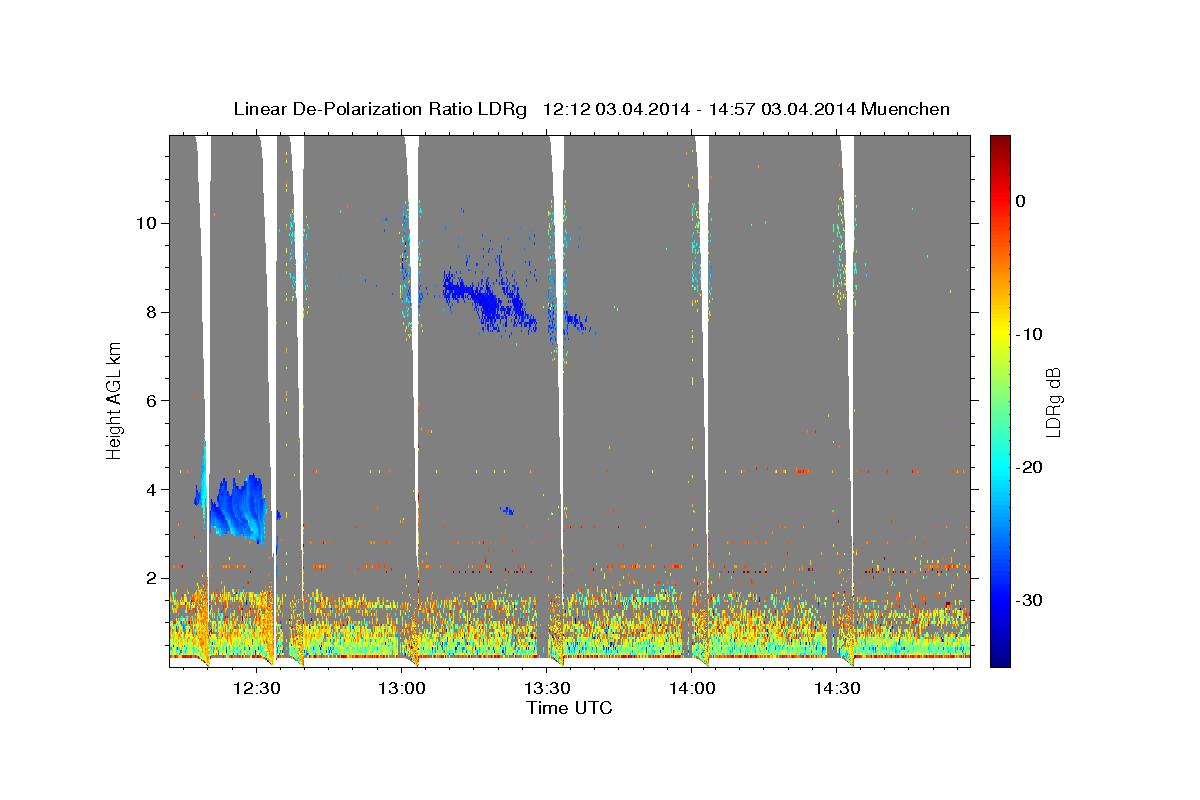
Task: Click the 'LDRg dB' colorbar label
Action: (1052, 401)
